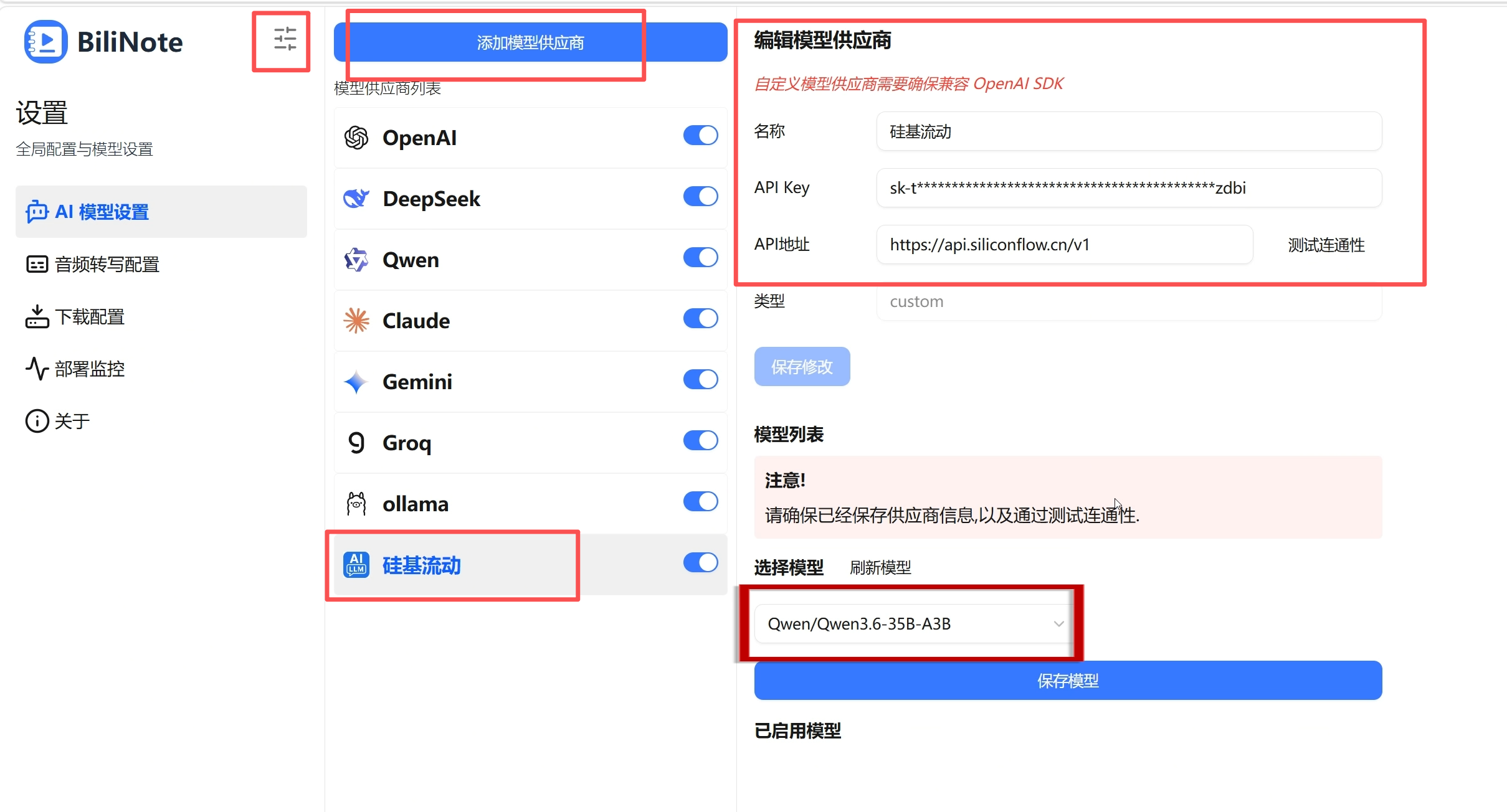Screen dimensions: 1507x812
Task: Click the Claude starburst logo
Action: (x=356, y=321)
